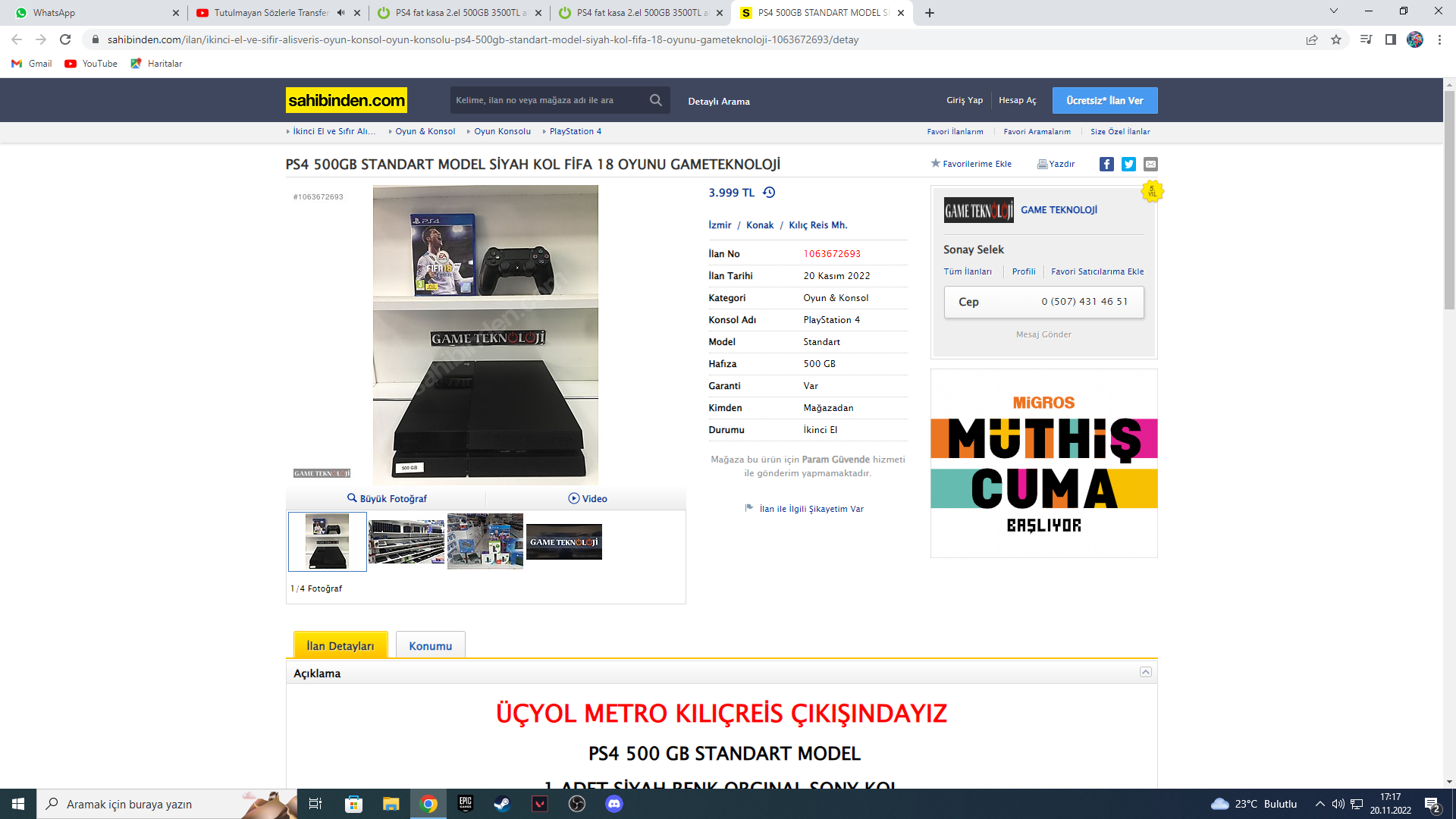Collapse the Açıklama section

(1146, 673)
